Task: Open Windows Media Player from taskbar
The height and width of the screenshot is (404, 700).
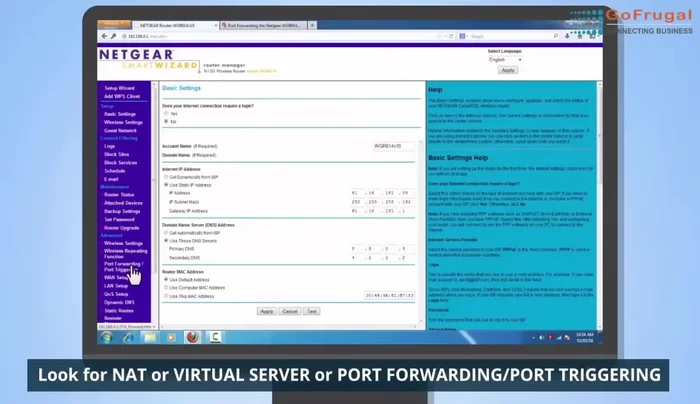Action: 171,337
